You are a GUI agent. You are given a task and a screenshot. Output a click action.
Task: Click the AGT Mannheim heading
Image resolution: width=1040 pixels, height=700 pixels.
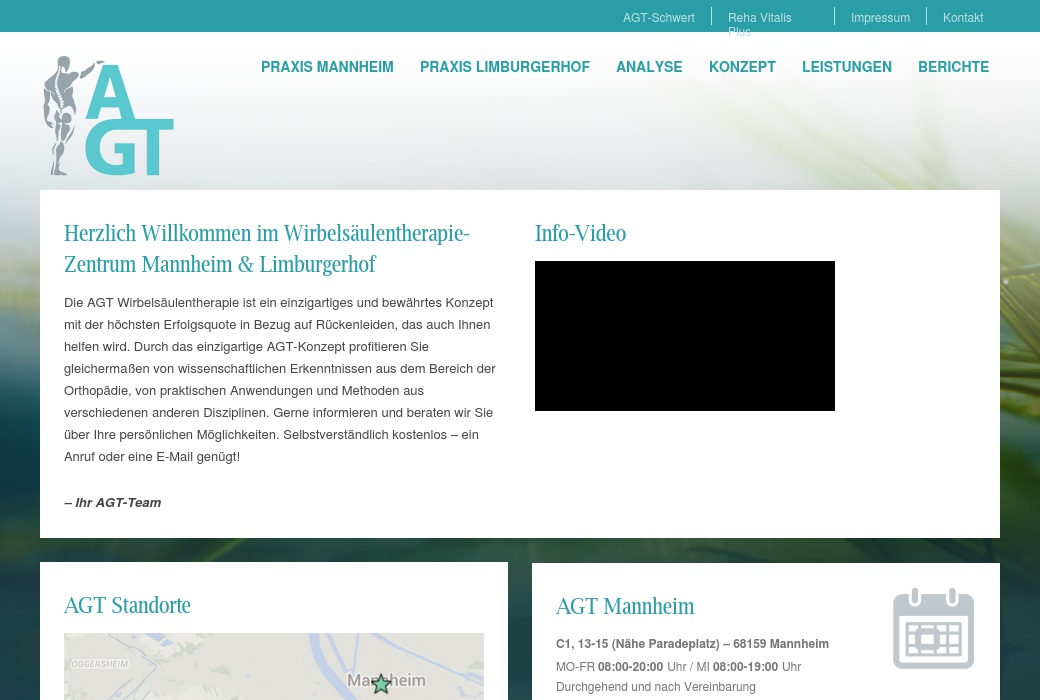coord(624,606)
